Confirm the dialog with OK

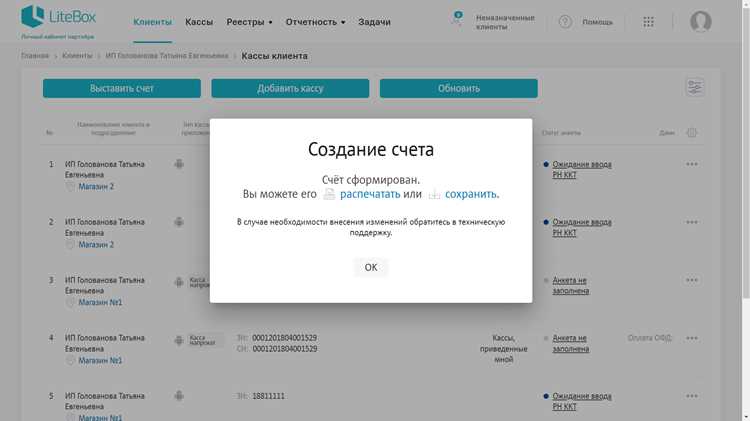pyautogui.click(x=371, y=267)
